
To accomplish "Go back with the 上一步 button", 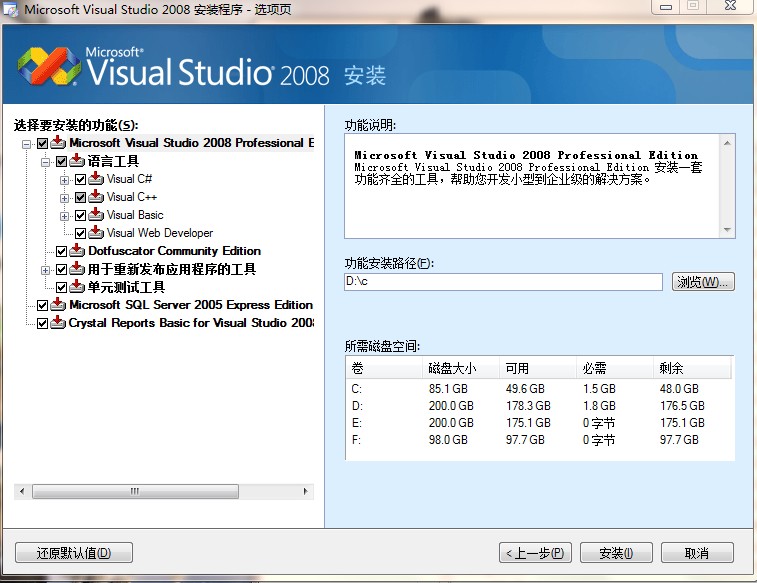I will coord(535,553).
